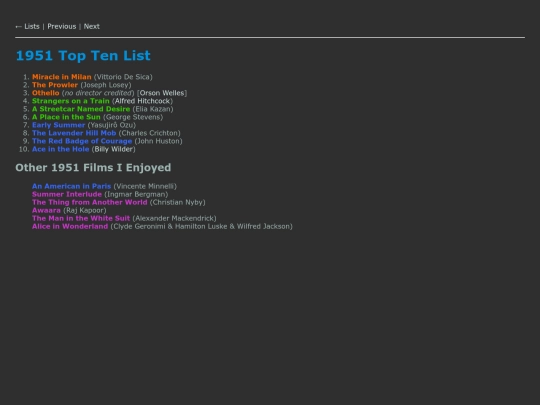This screenshot has width=540, height=405.
Task: Click the Yasujirō Ozu director text
Action: coord(112,125)
